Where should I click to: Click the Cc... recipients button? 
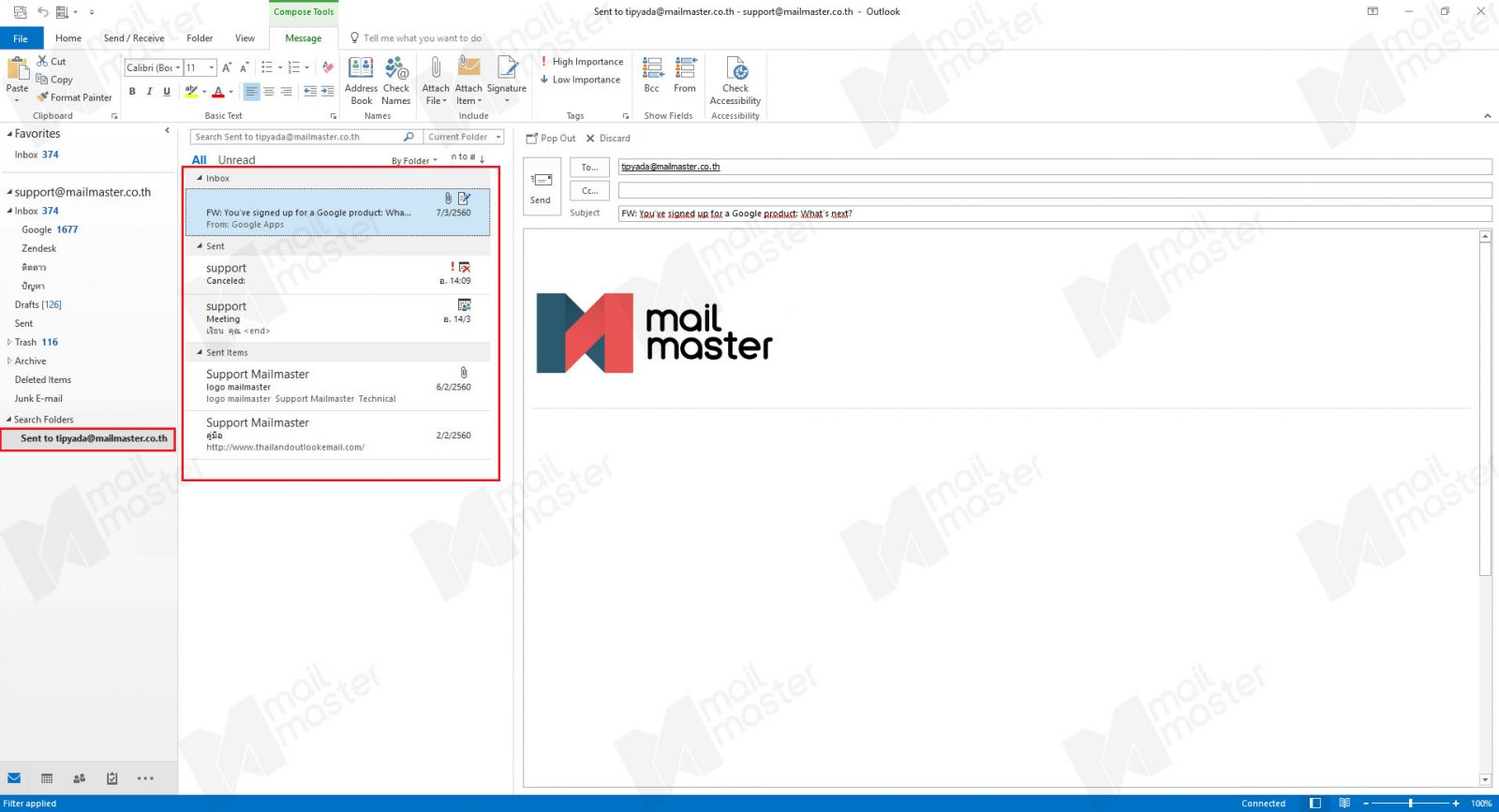[x=589, y=190]
